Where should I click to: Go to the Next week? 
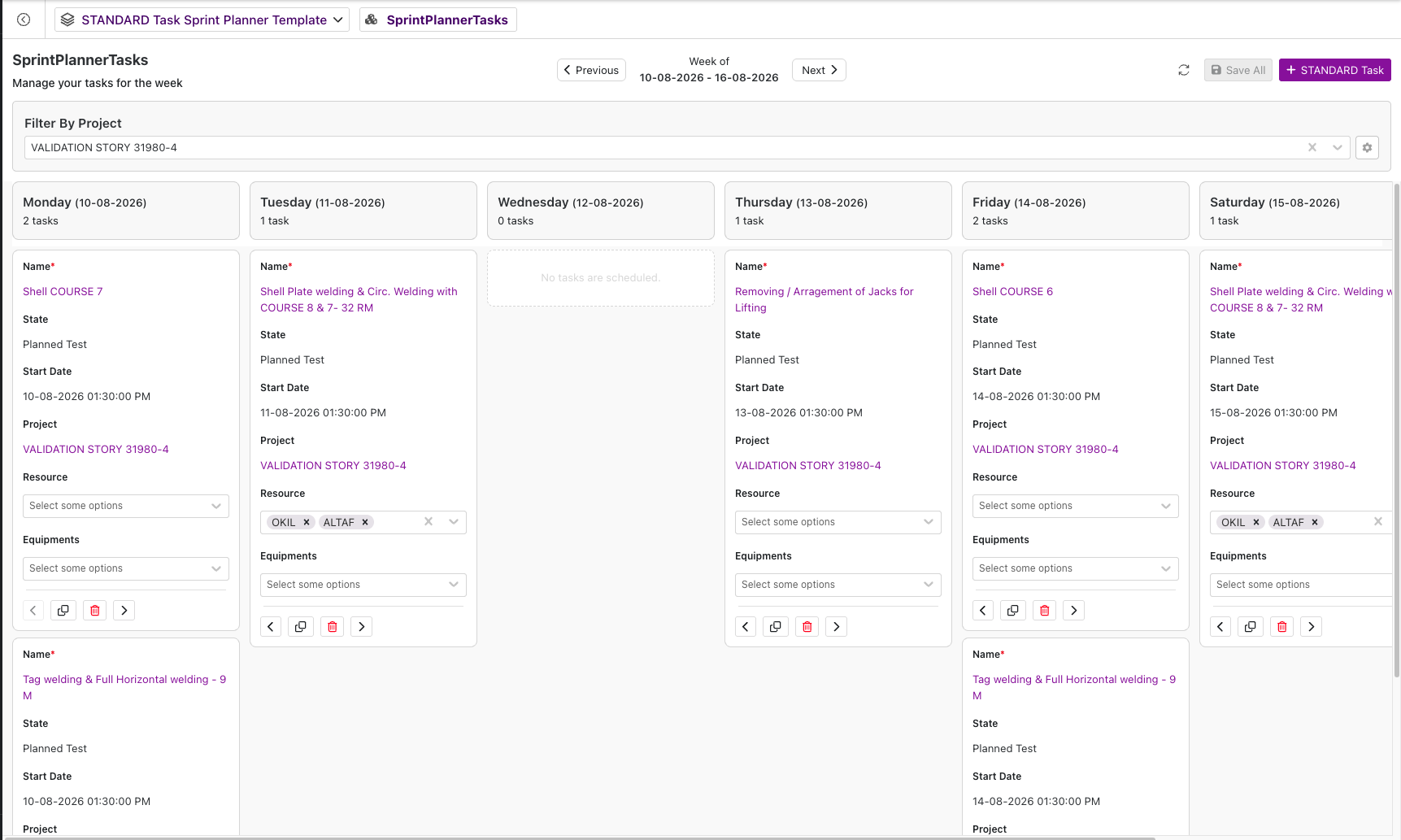tap(819, 70)
